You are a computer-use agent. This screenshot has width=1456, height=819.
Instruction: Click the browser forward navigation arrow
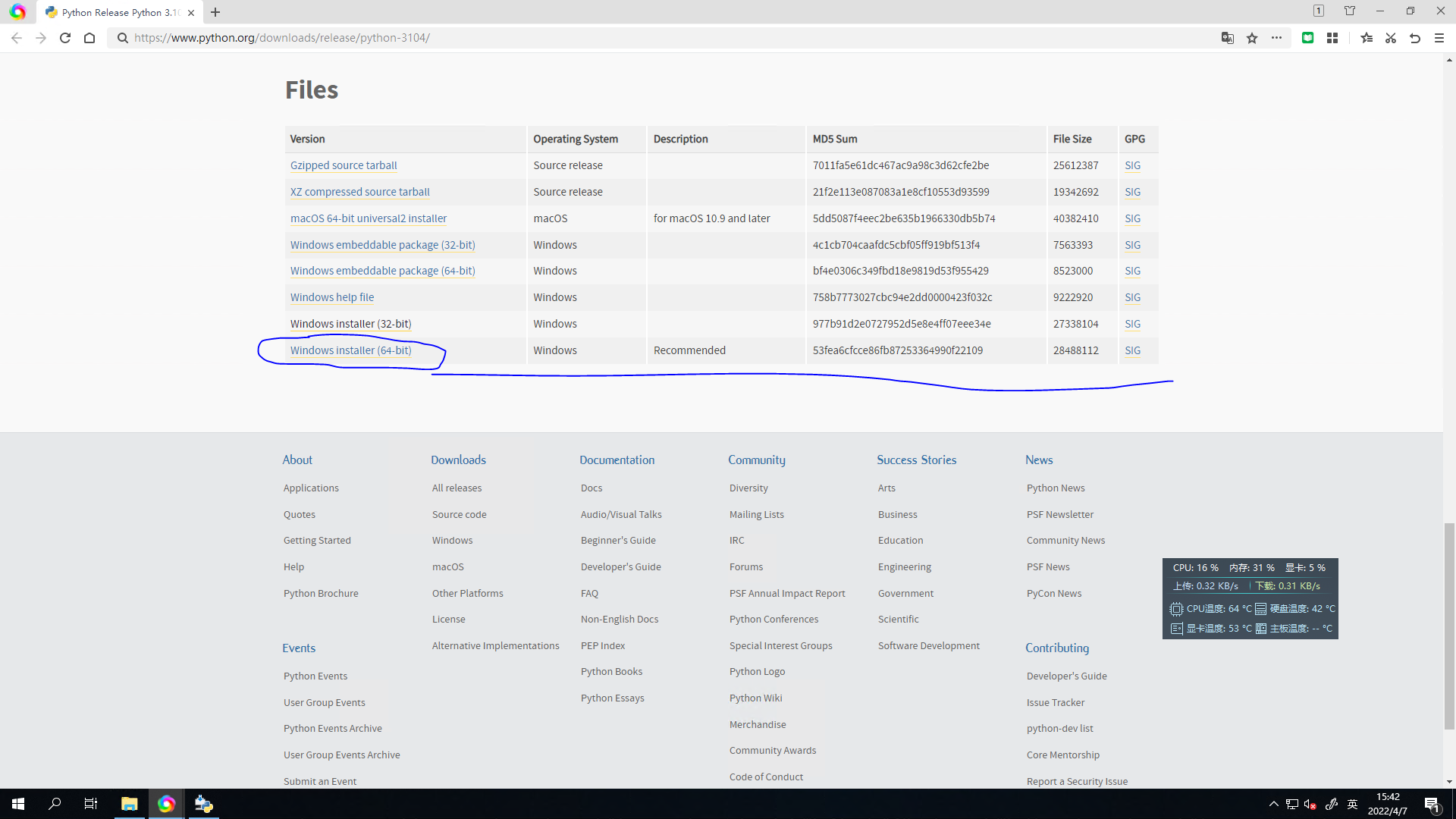[41, 38]
